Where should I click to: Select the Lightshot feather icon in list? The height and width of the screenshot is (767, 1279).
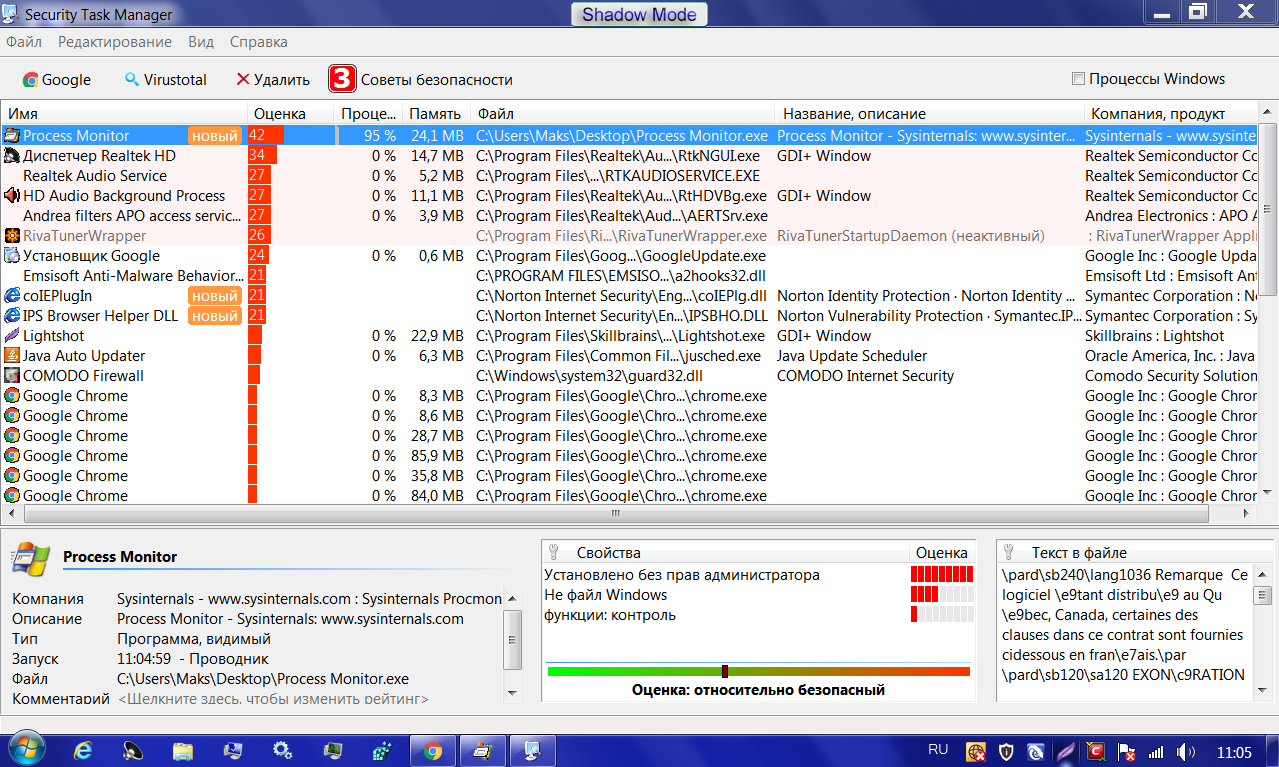[x=12, y=335]
